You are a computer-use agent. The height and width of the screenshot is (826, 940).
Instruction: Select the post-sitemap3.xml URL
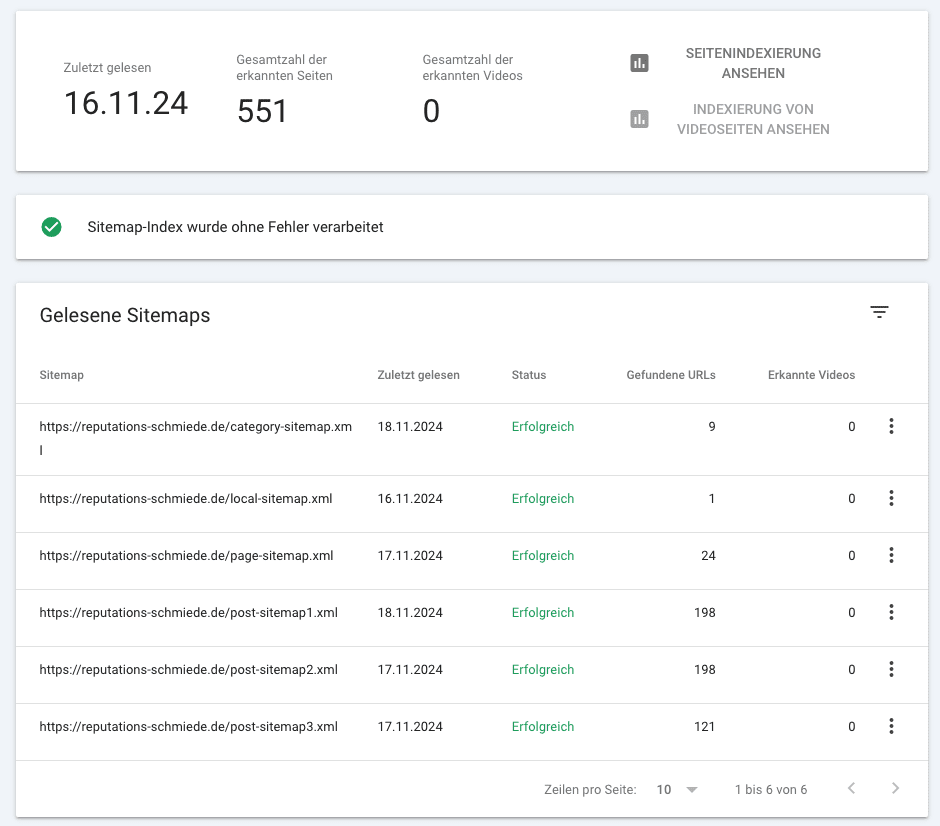tap(189, 726)
